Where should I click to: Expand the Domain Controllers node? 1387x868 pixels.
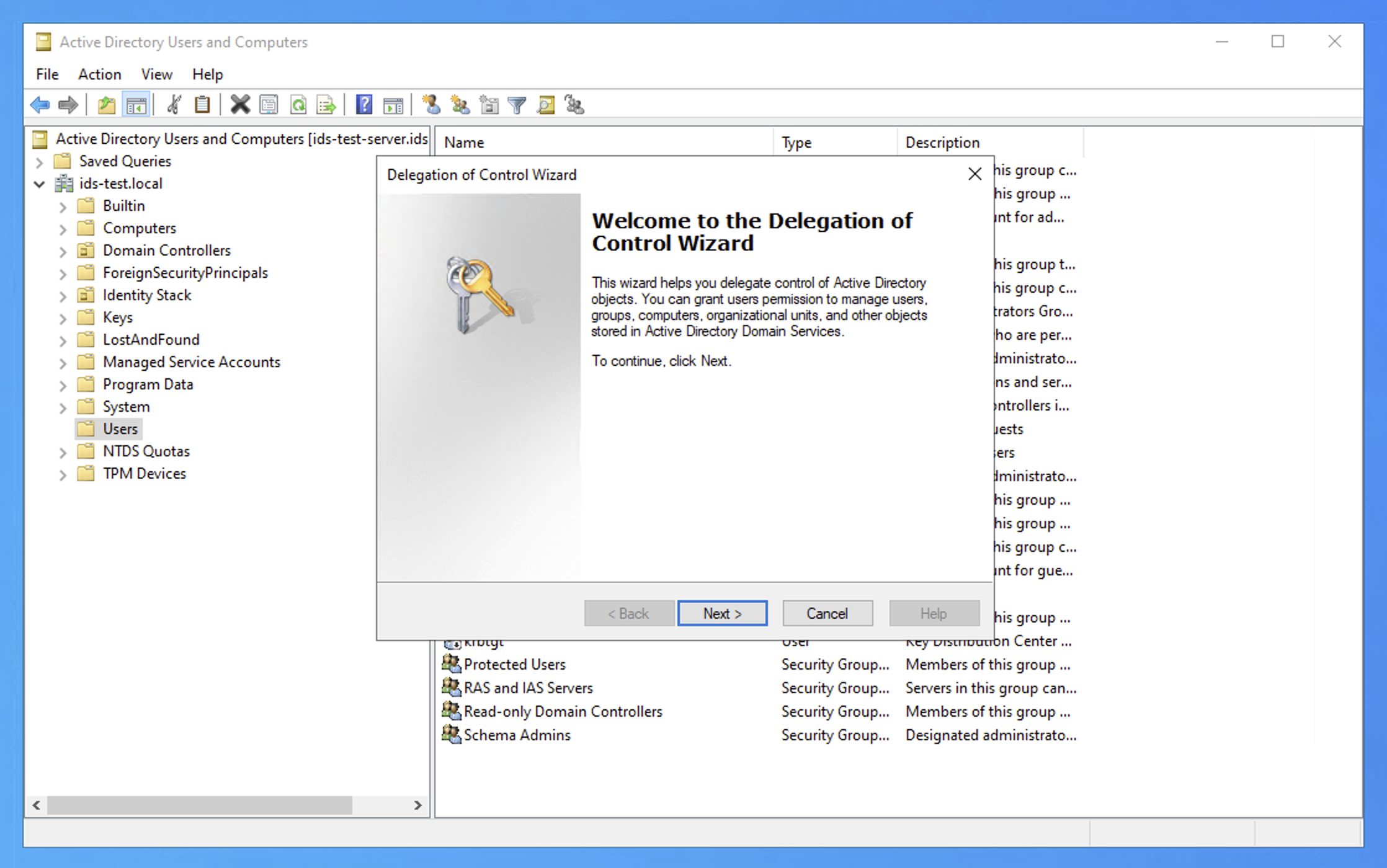click(63, 251)
